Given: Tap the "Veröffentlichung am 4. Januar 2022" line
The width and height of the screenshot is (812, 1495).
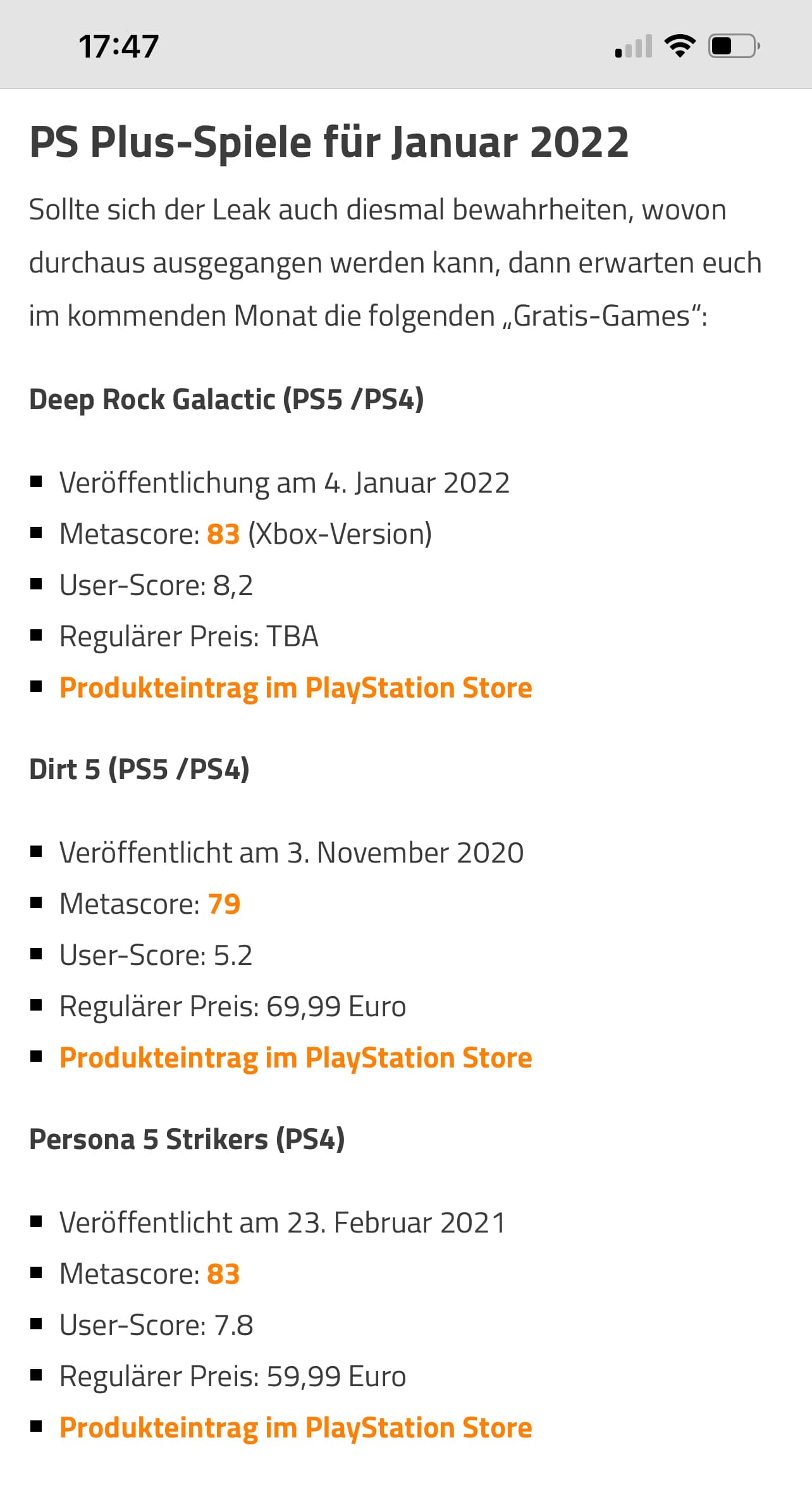Looking at the screenshot, I should click(284, 483).
